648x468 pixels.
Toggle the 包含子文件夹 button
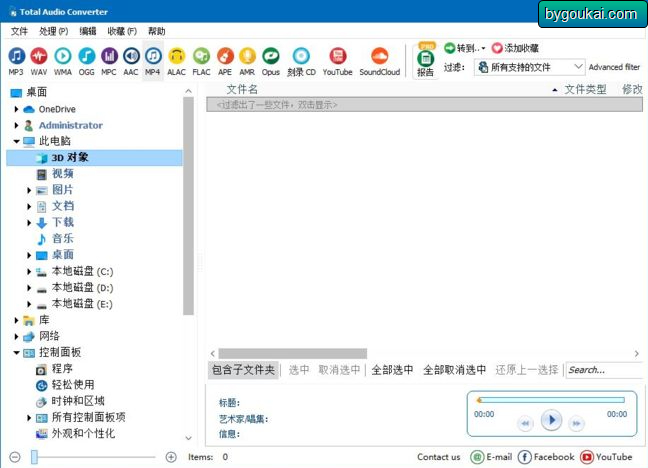(x=243, y=370)
